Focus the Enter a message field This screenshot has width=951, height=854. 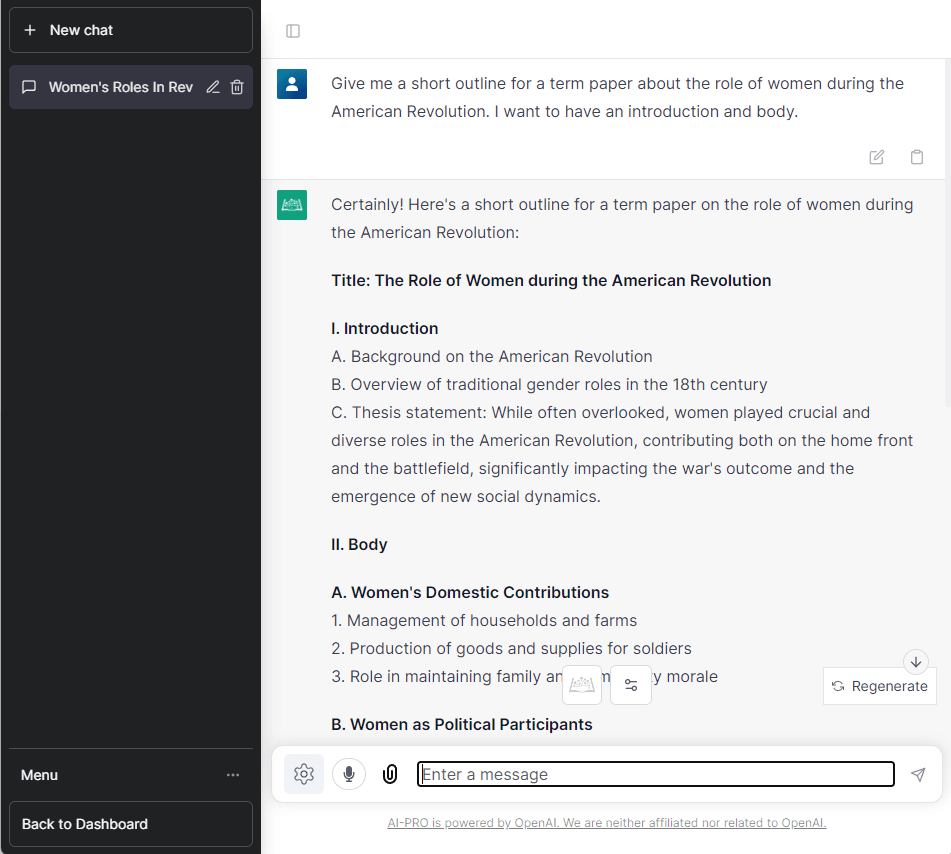tap(655, 774)
